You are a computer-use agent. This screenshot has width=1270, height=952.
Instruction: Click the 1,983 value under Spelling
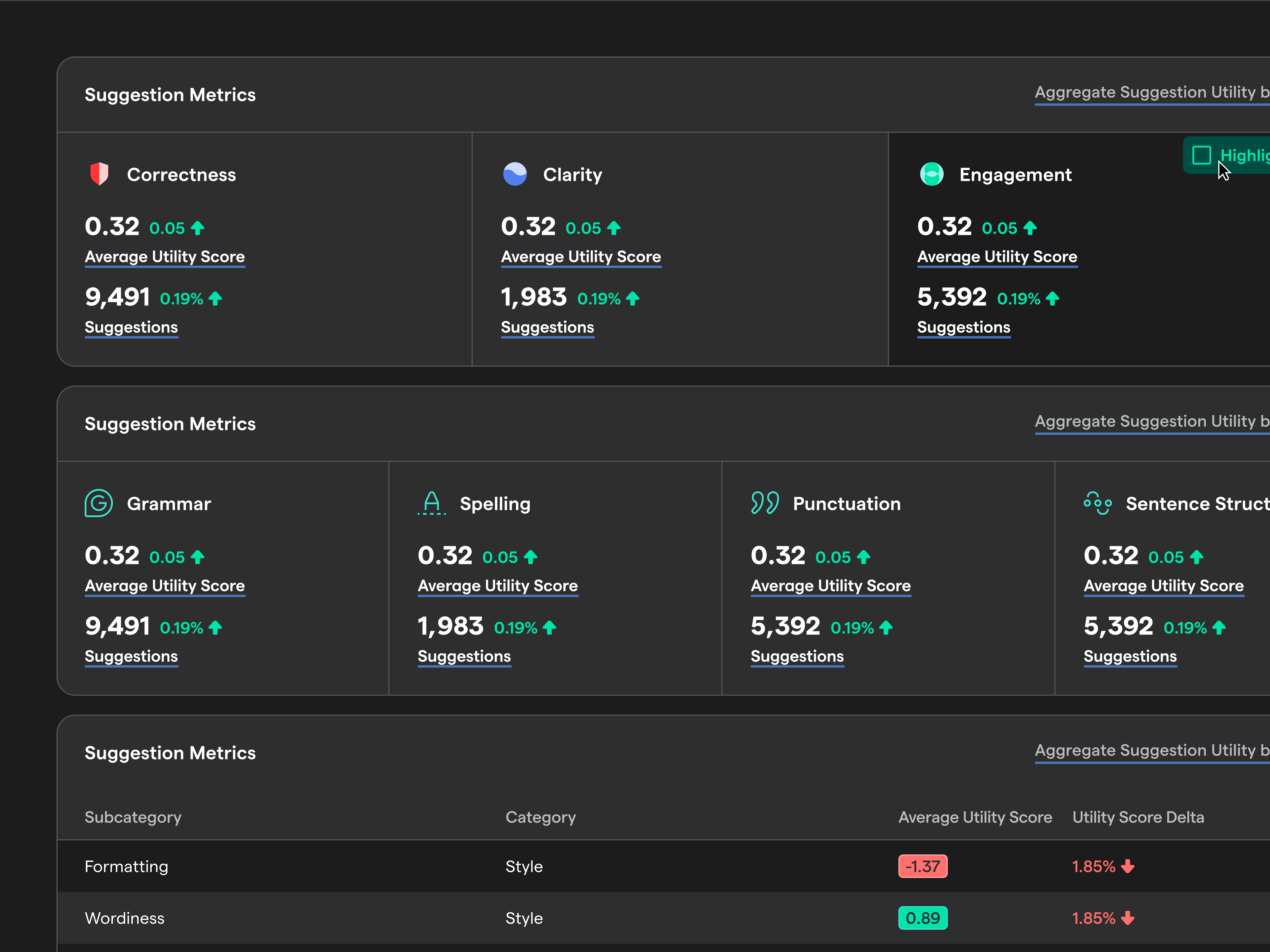coord(451,627)
